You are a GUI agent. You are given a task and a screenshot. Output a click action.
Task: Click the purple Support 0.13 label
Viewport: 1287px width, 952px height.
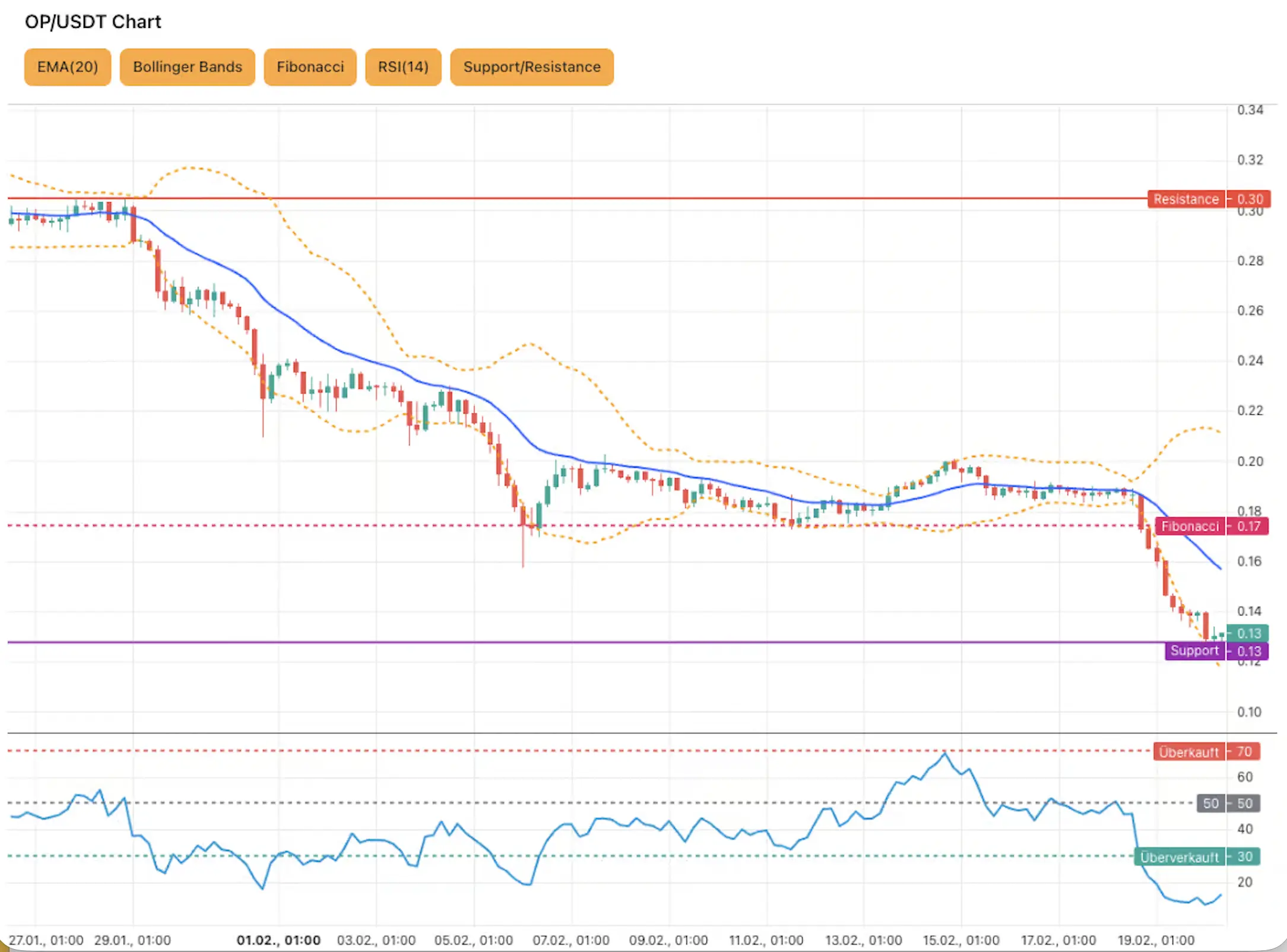click(x=1194, y=650)
